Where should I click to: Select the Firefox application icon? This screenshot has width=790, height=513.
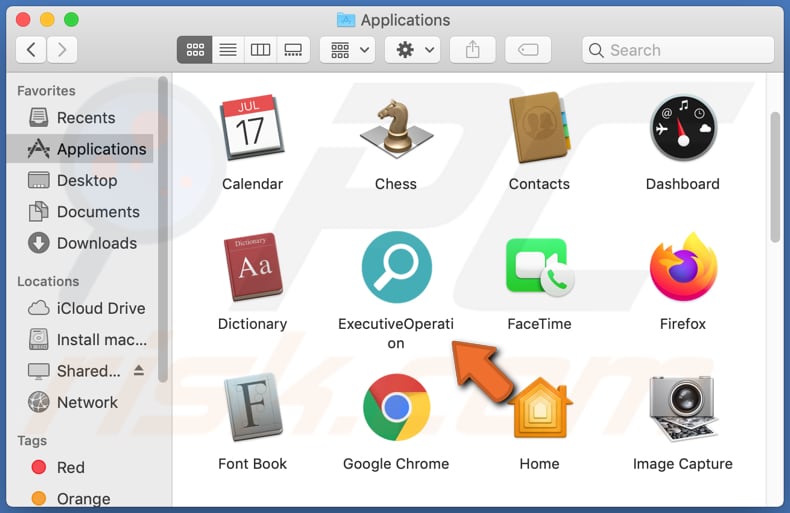(683, 268)
